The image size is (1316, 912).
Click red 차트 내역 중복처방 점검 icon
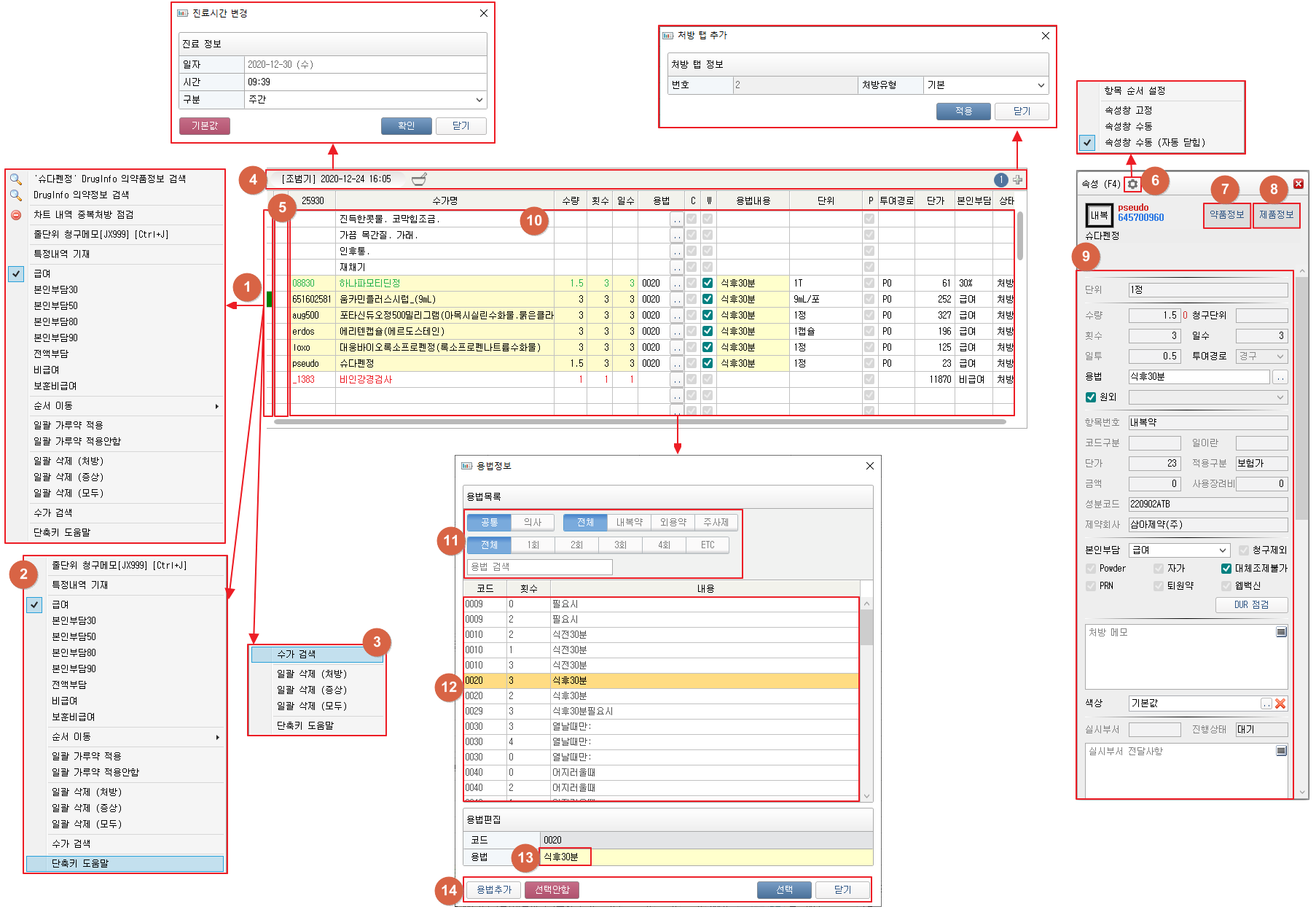click(16, 215)
